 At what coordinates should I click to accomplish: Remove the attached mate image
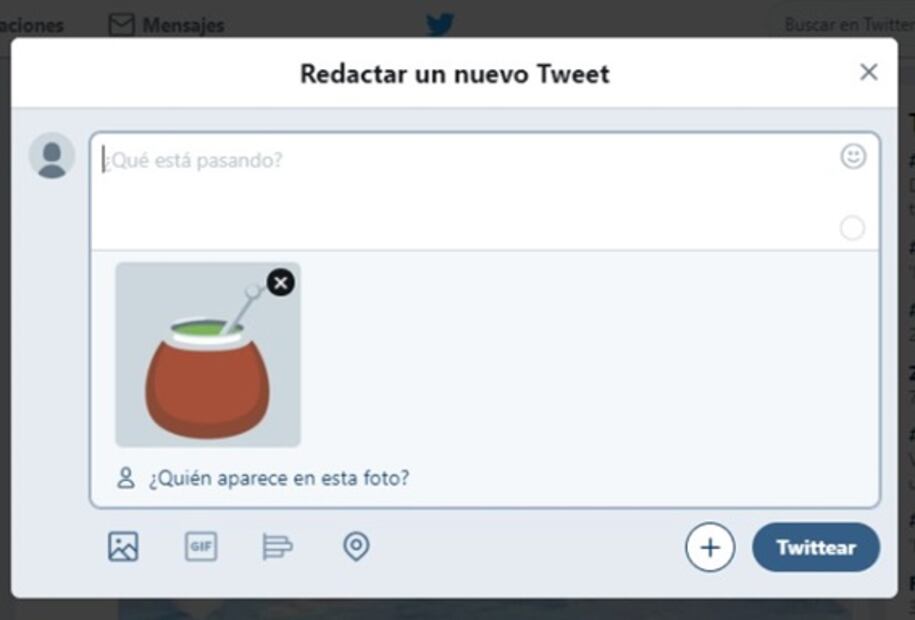coord(281,283)
